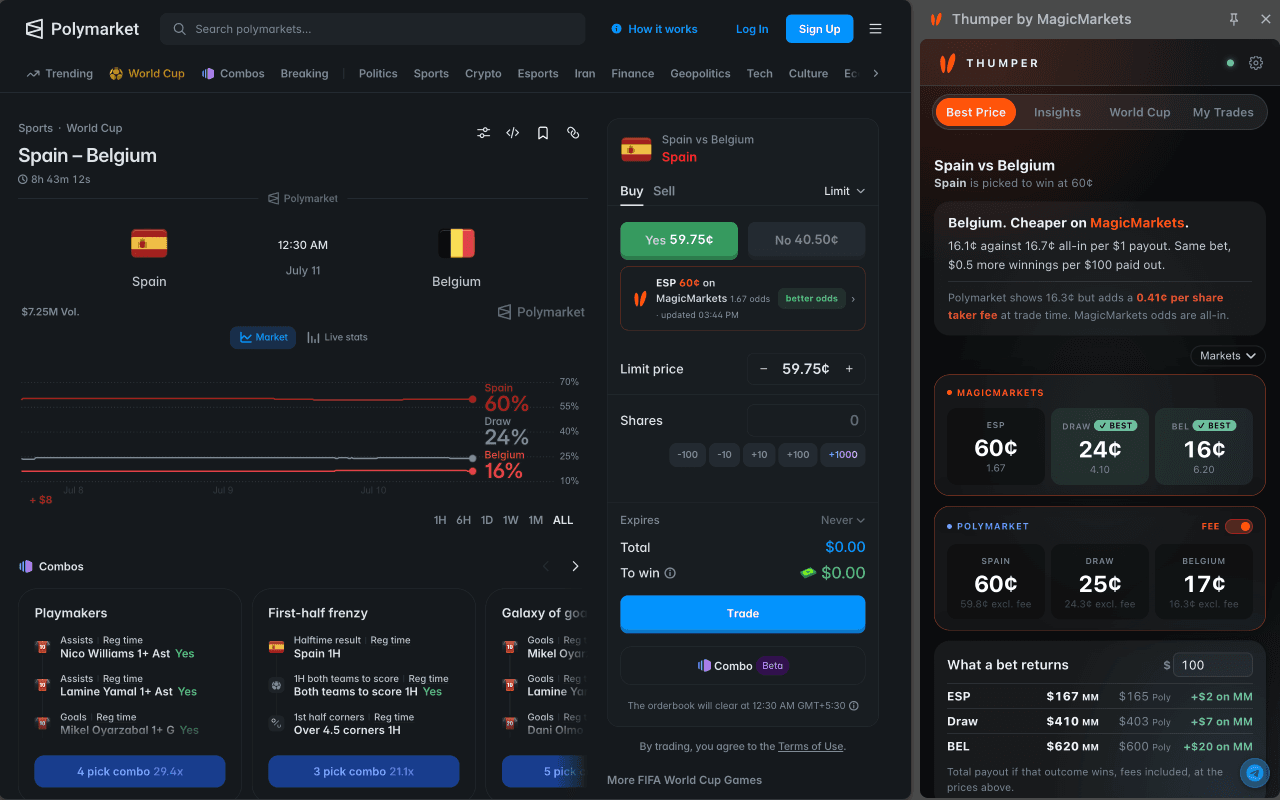Select No 40.50¢ outcome

(807, 240)
